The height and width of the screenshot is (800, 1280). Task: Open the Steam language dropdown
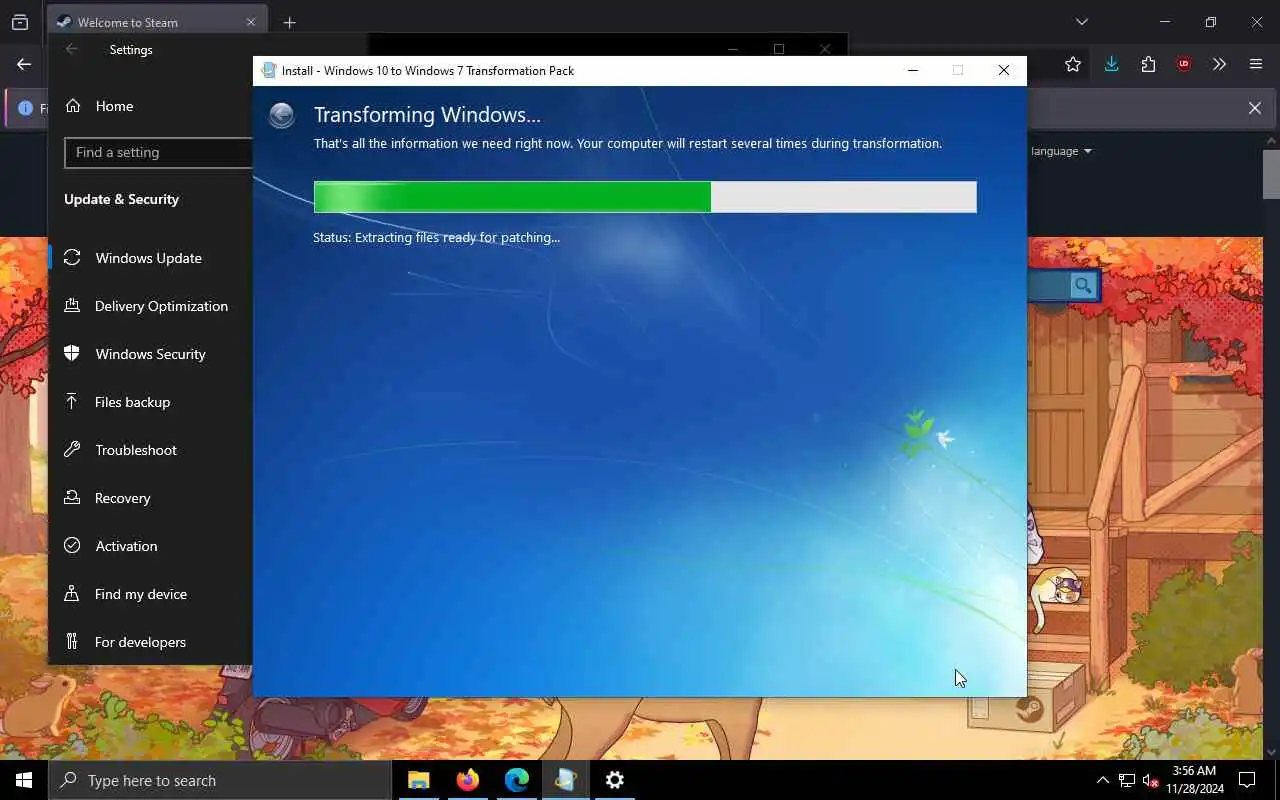1061,151
